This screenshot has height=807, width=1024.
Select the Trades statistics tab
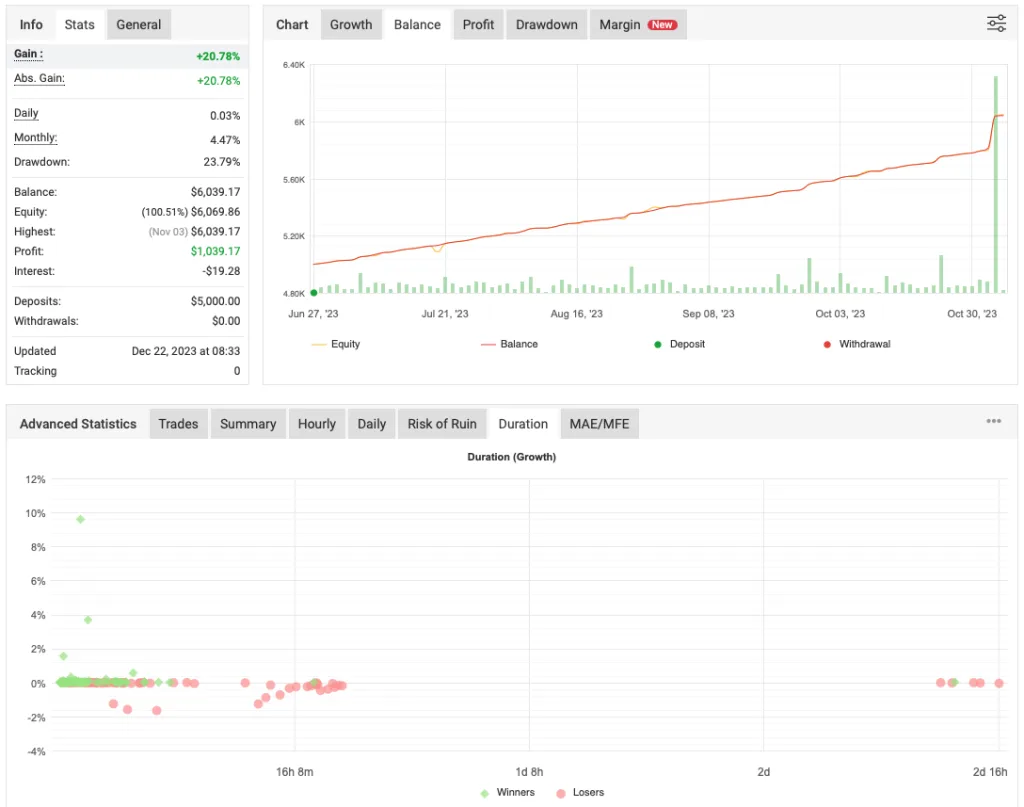coord(178,423)
